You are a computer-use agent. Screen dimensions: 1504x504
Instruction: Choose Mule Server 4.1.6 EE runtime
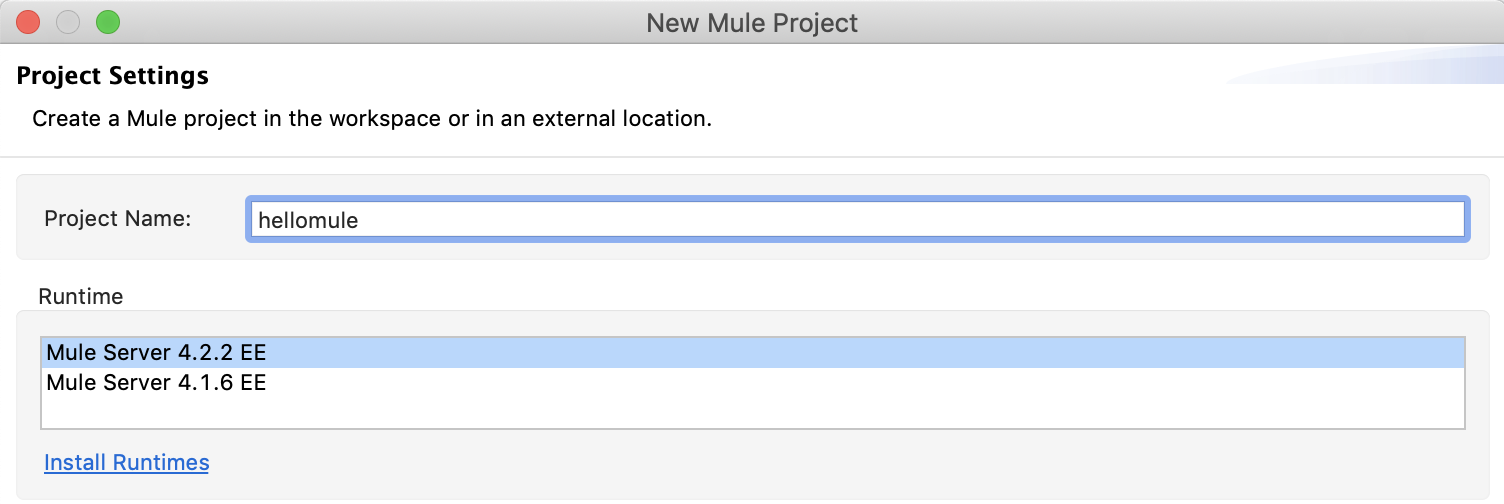156,382
